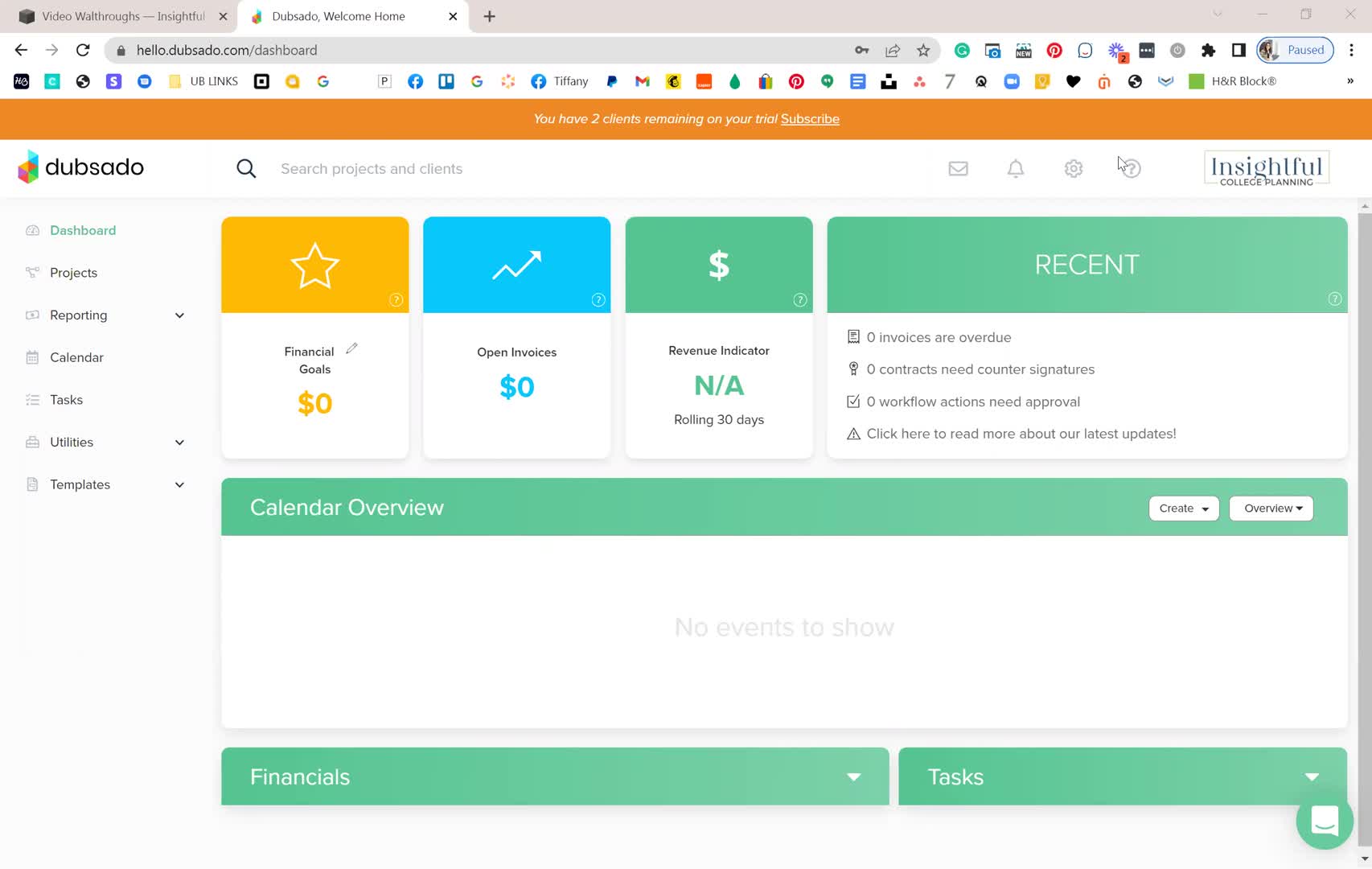Show help for Open Invoices card
Screen dimensions: 1372x869
pos(598,299)
